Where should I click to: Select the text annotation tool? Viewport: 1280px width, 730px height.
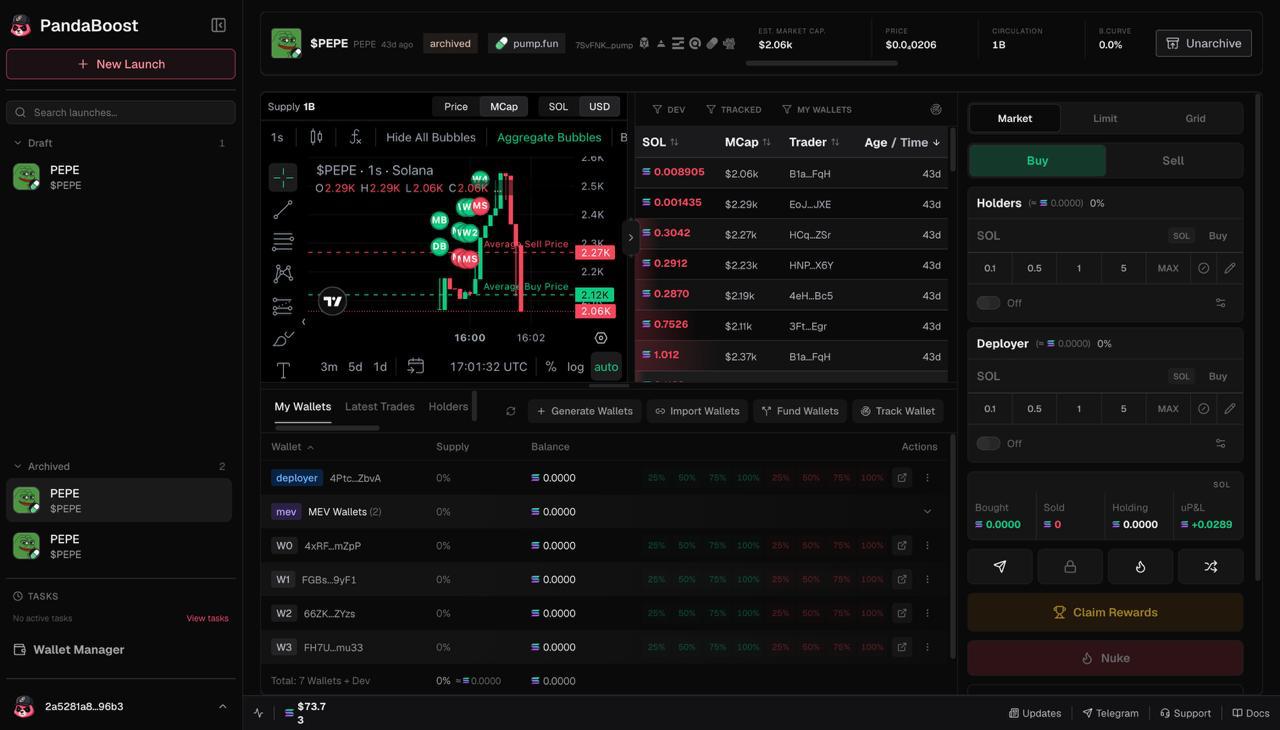tap(283, 370)
